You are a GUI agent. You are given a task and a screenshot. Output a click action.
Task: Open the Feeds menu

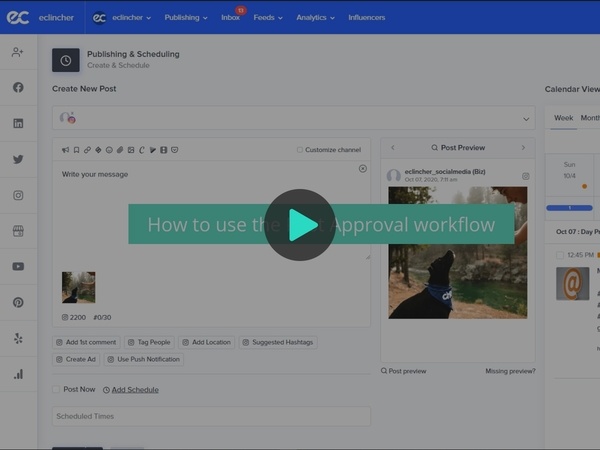268,18
